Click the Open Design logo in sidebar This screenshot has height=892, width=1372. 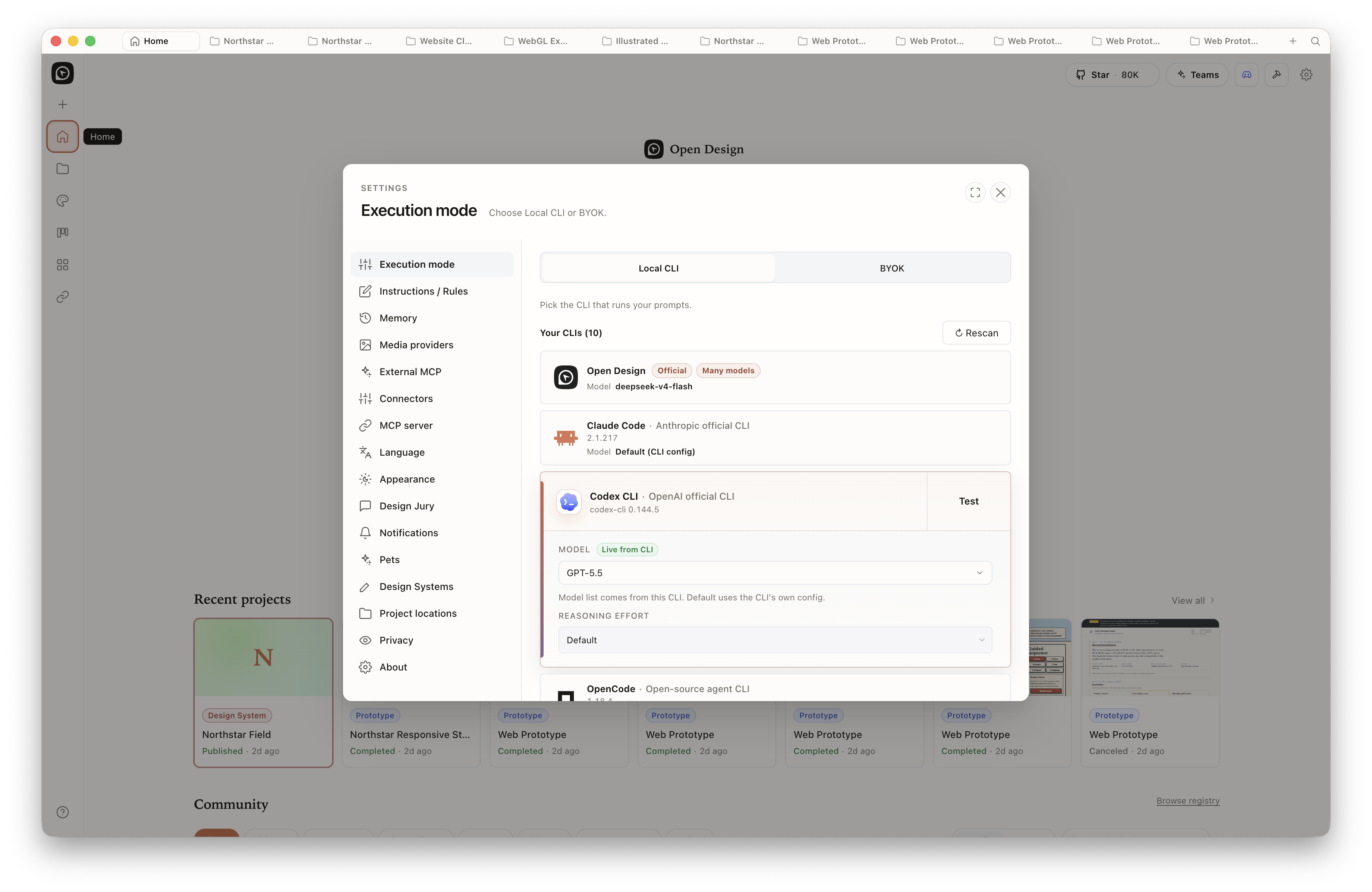click(x=62, y=73)
